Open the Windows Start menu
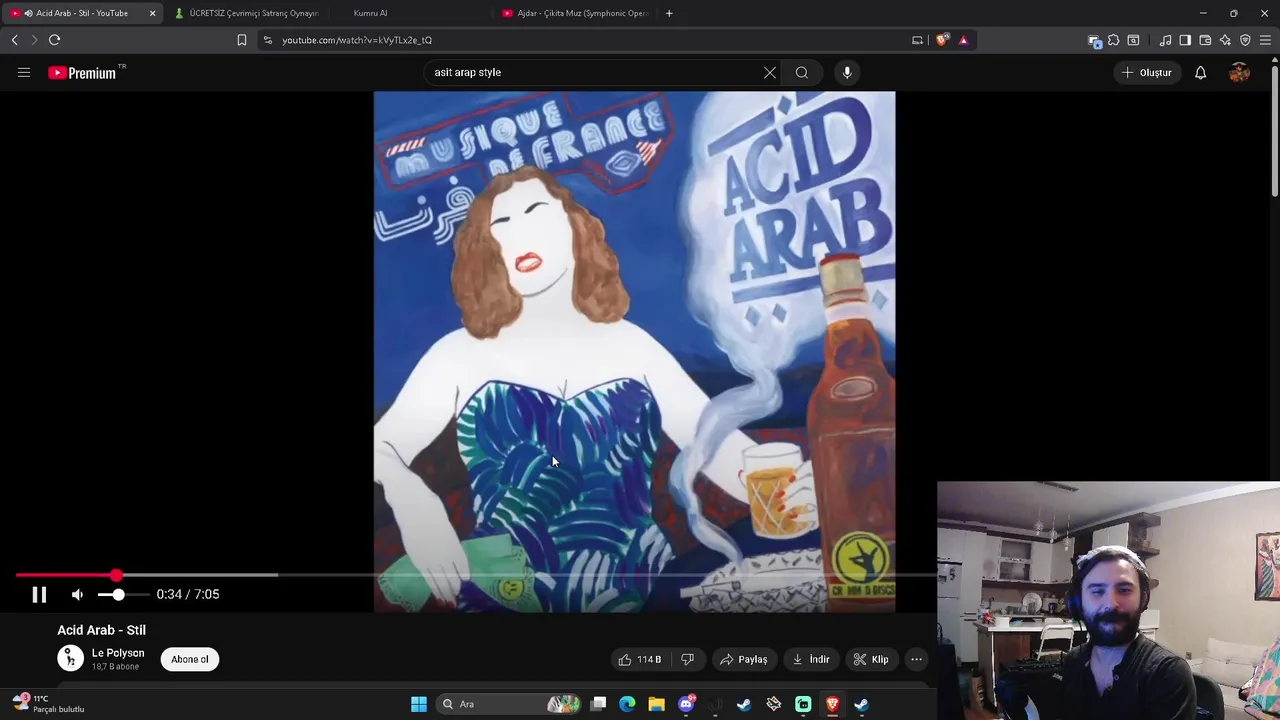 pyautogui.click(x=419, y=704)
